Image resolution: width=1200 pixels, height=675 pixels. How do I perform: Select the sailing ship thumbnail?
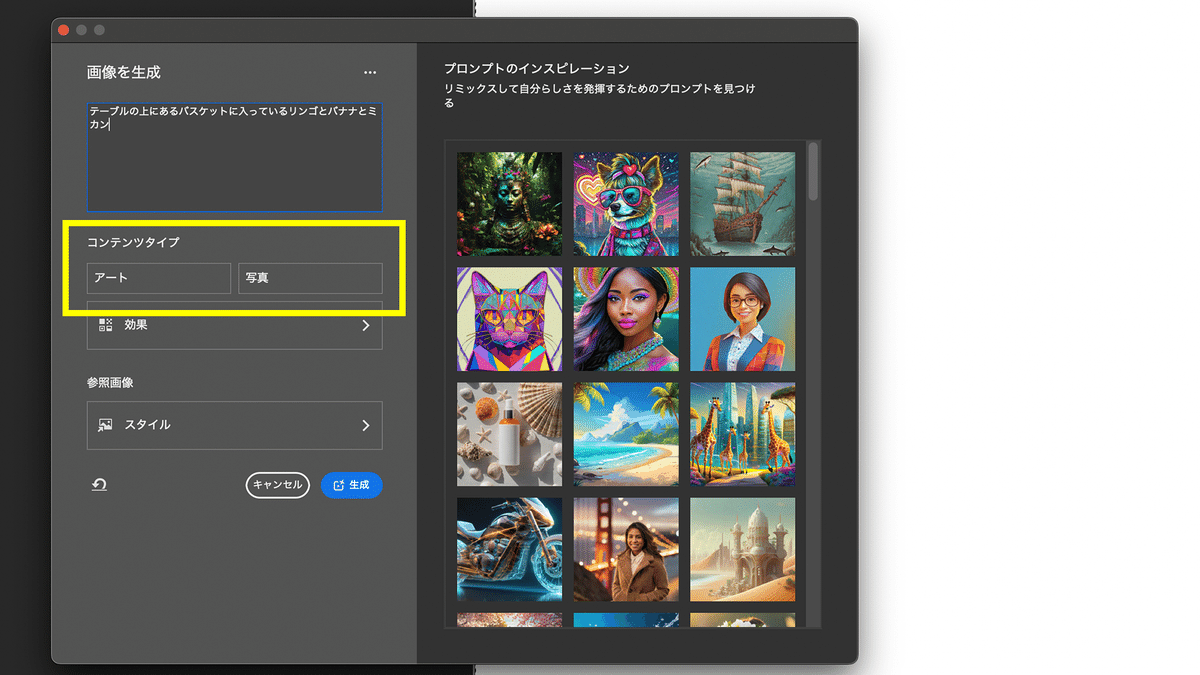743,204
